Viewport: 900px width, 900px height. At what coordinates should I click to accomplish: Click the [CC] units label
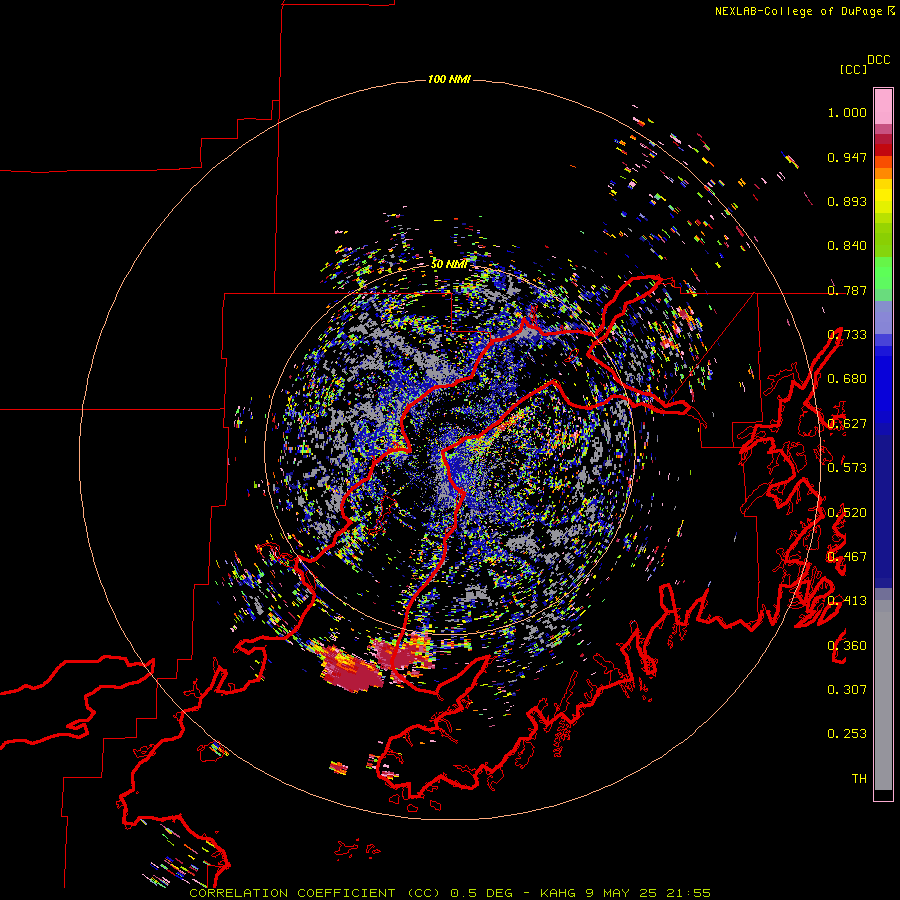pos(853,70)
